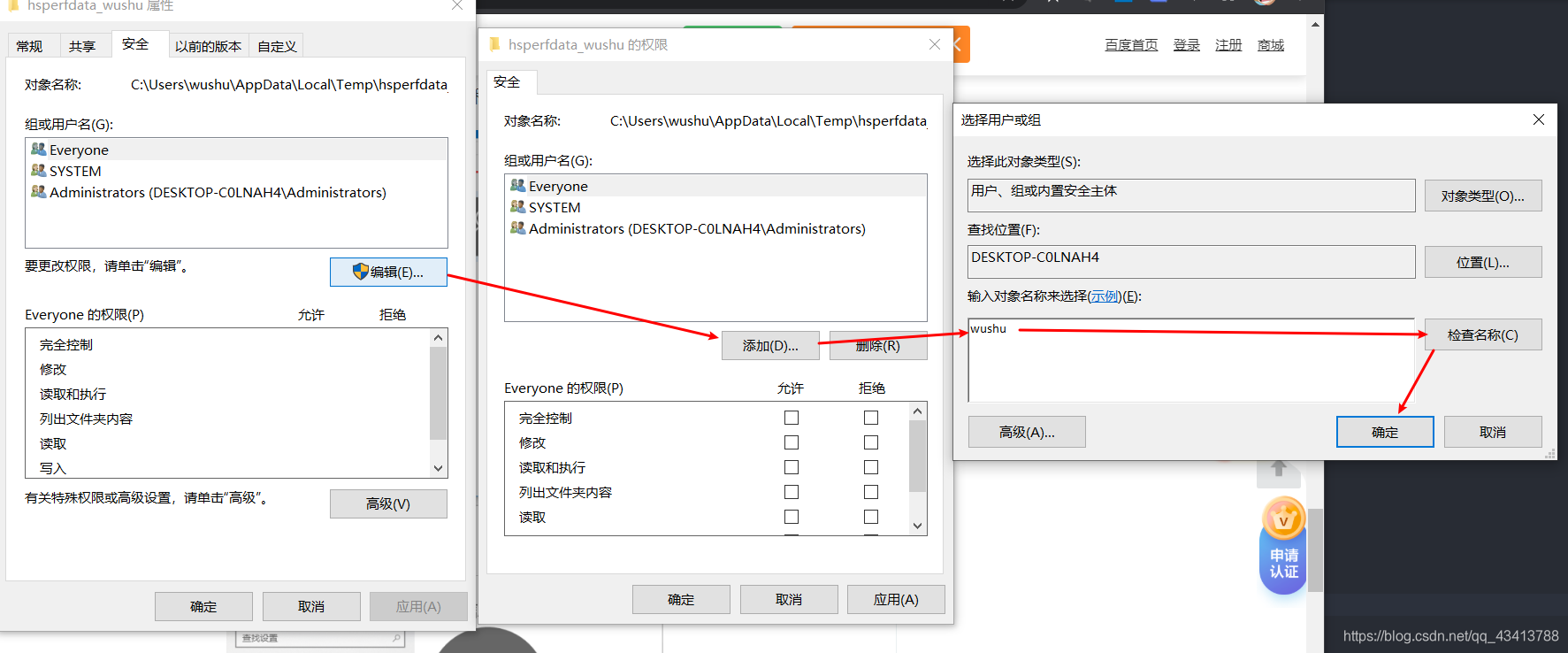Tick Allow checkbox for 读取和执行
Screen dimensions: 1568x653
point(792,467)
